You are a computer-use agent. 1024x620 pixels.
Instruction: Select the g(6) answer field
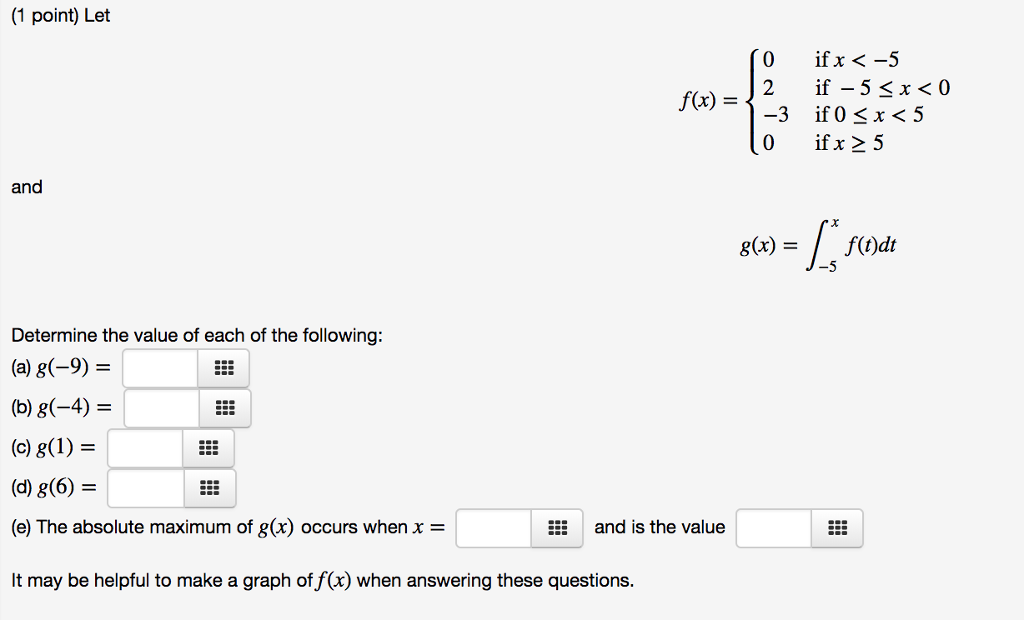pos(146,488)
